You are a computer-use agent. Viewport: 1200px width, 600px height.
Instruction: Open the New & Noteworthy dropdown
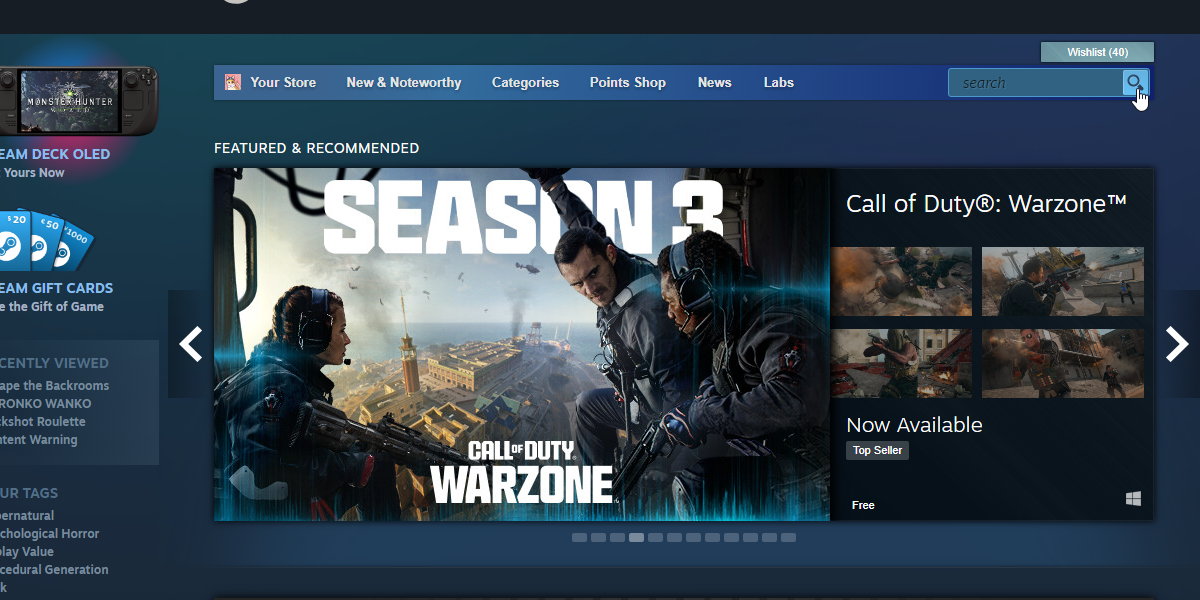[403, 83]
